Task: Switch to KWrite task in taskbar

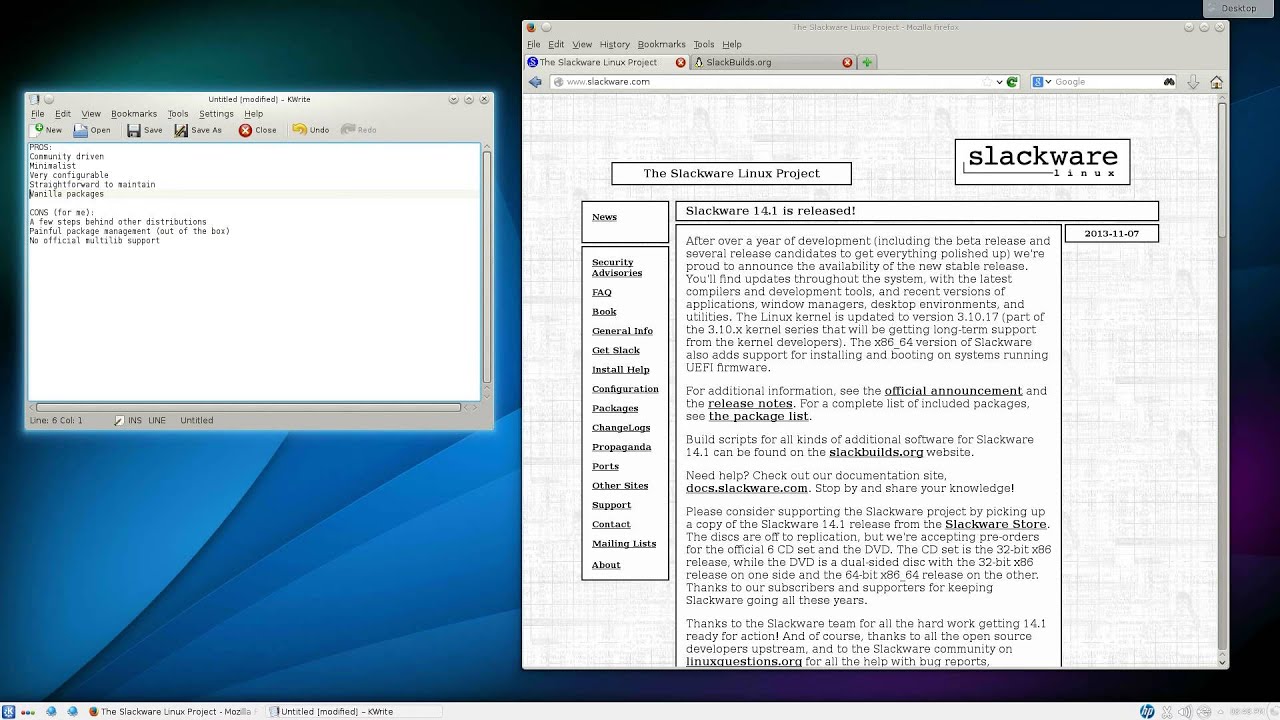Action: pyautogui.click(x=355, y=712)
